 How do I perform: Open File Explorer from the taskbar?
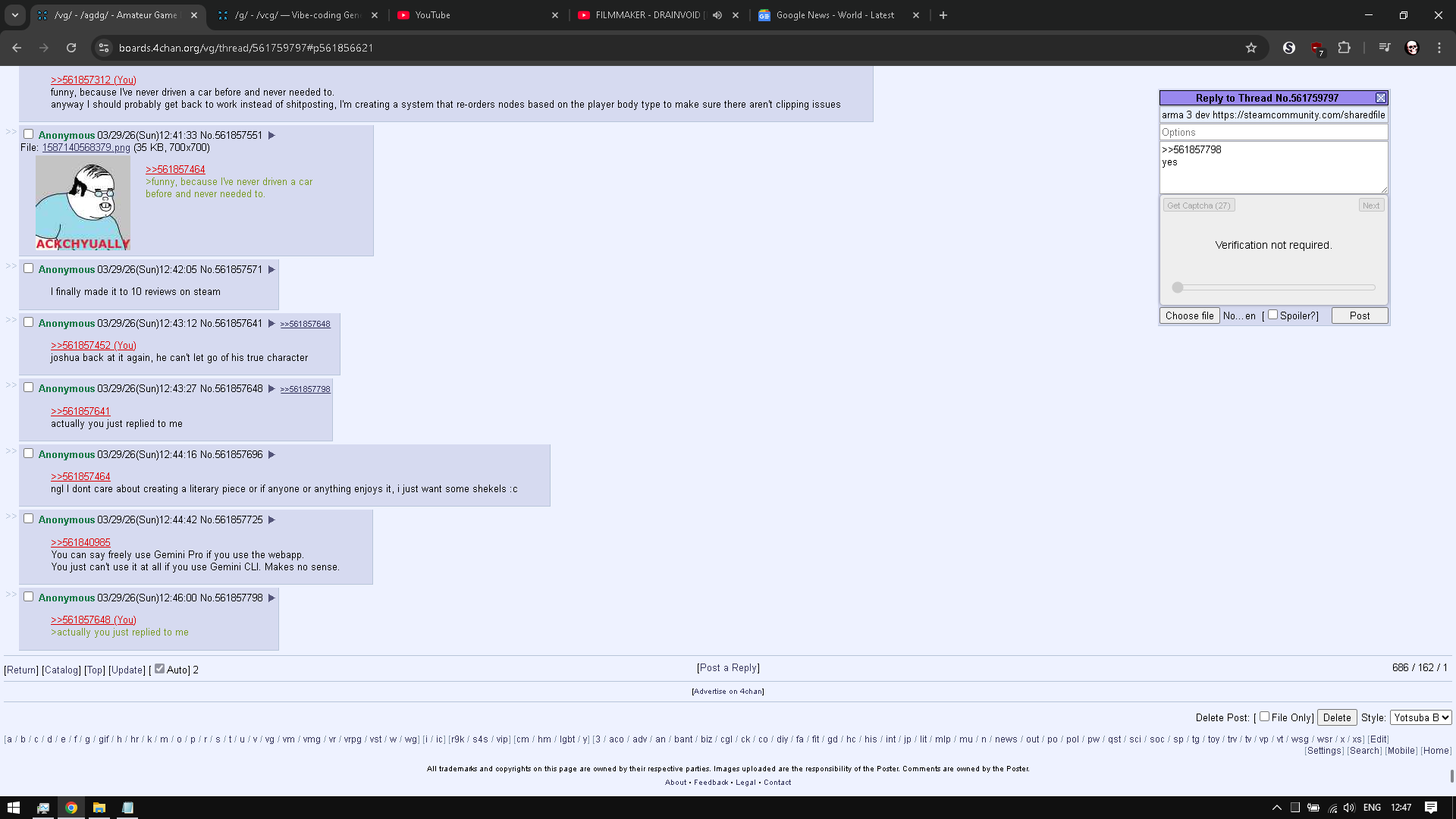pos(99,808)
